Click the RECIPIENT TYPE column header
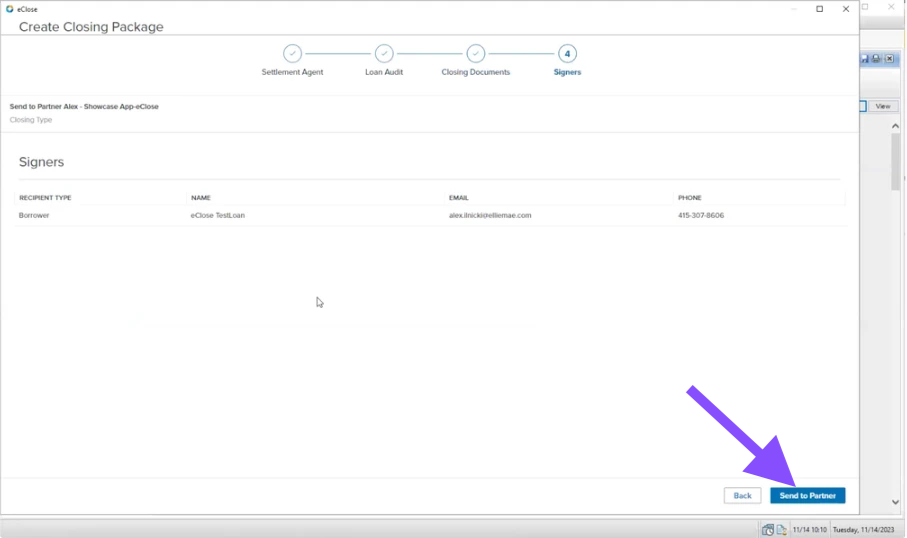The height and width of the screenshot is (538, 907). pos(45,197)
